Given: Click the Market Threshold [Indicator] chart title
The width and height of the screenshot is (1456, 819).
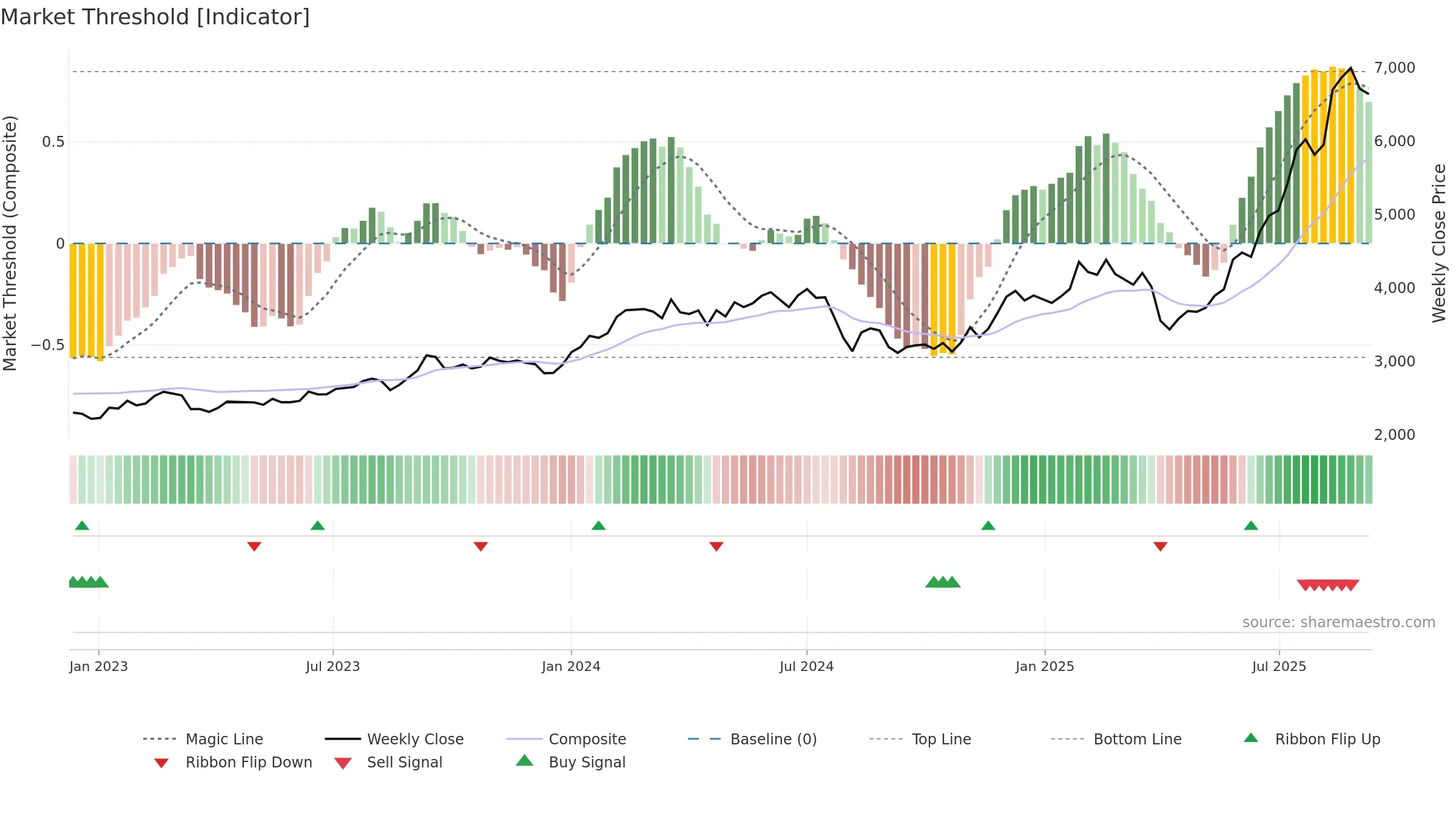Looking at the screenshot, I should coord(155,17).
